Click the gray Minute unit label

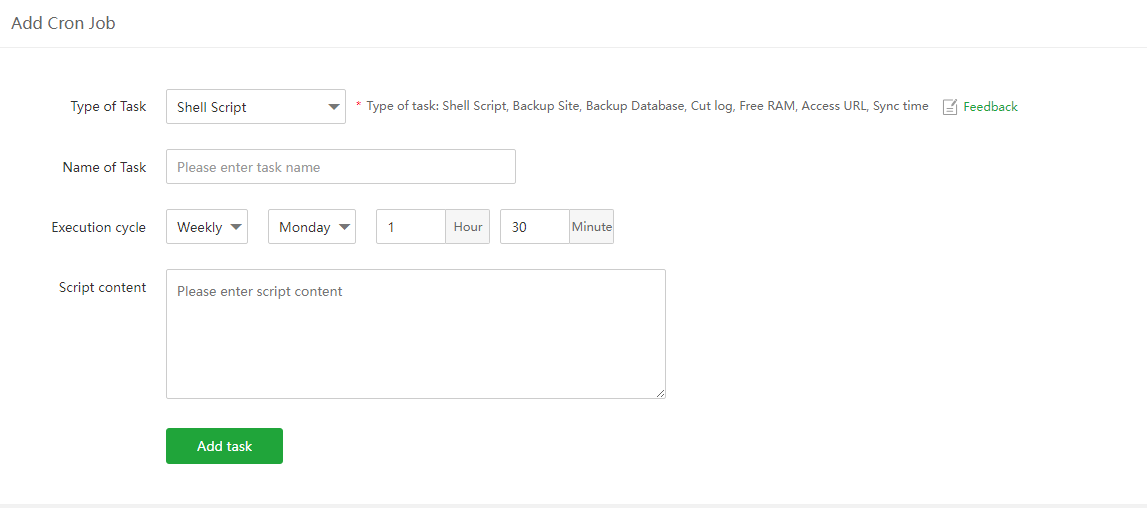tap(592, 227)
